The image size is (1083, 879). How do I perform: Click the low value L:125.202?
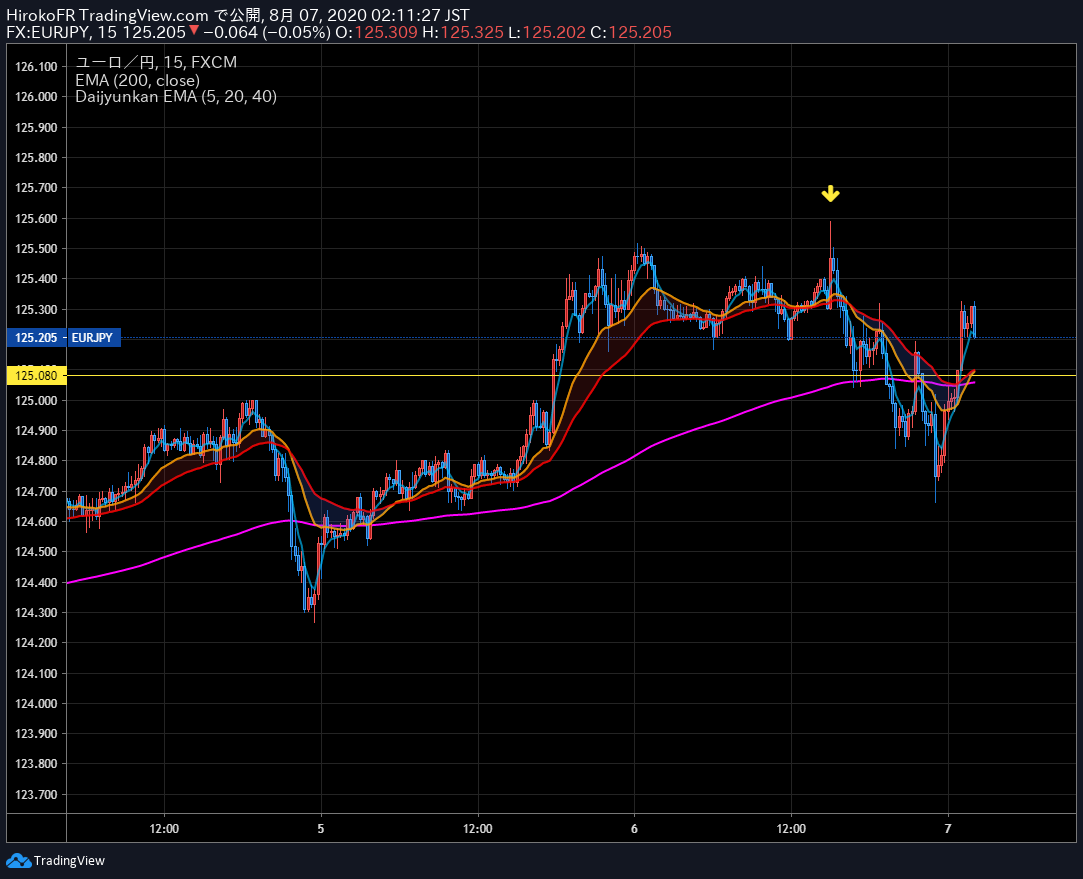(x=547, y=32)
